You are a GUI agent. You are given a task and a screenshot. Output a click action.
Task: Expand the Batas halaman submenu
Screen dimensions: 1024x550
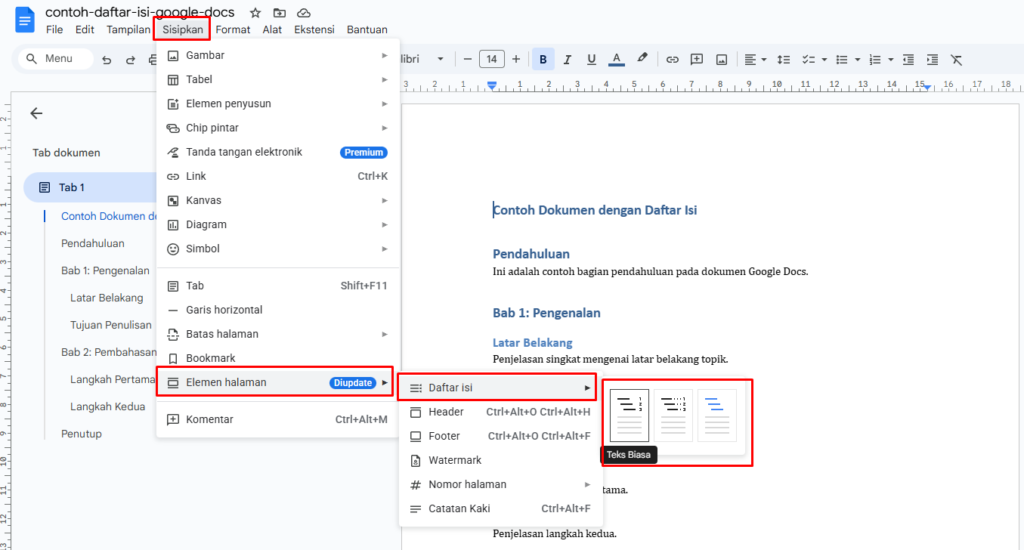(x=278, y=334)
